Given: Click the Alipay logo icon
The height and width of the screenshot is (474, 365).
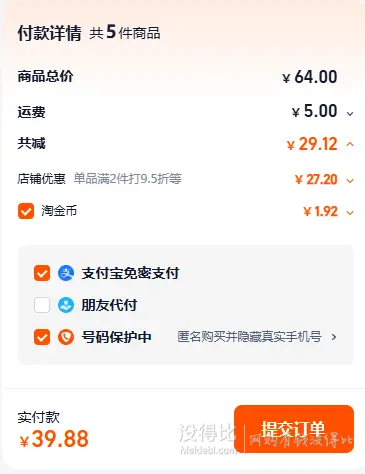Looking at the screenshot, I should coord(66,273).
